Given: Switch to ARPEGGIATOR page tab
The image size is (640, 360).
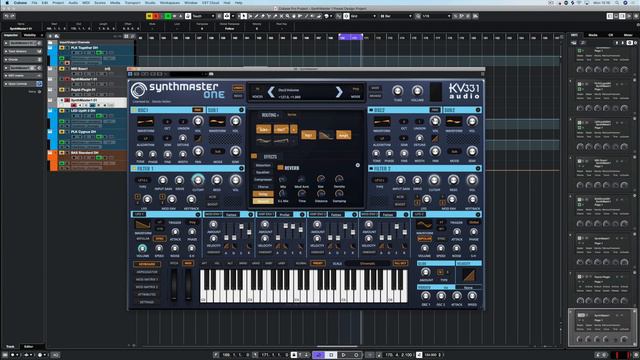Looking at the screenshot, I should click(x=147, y=272).
